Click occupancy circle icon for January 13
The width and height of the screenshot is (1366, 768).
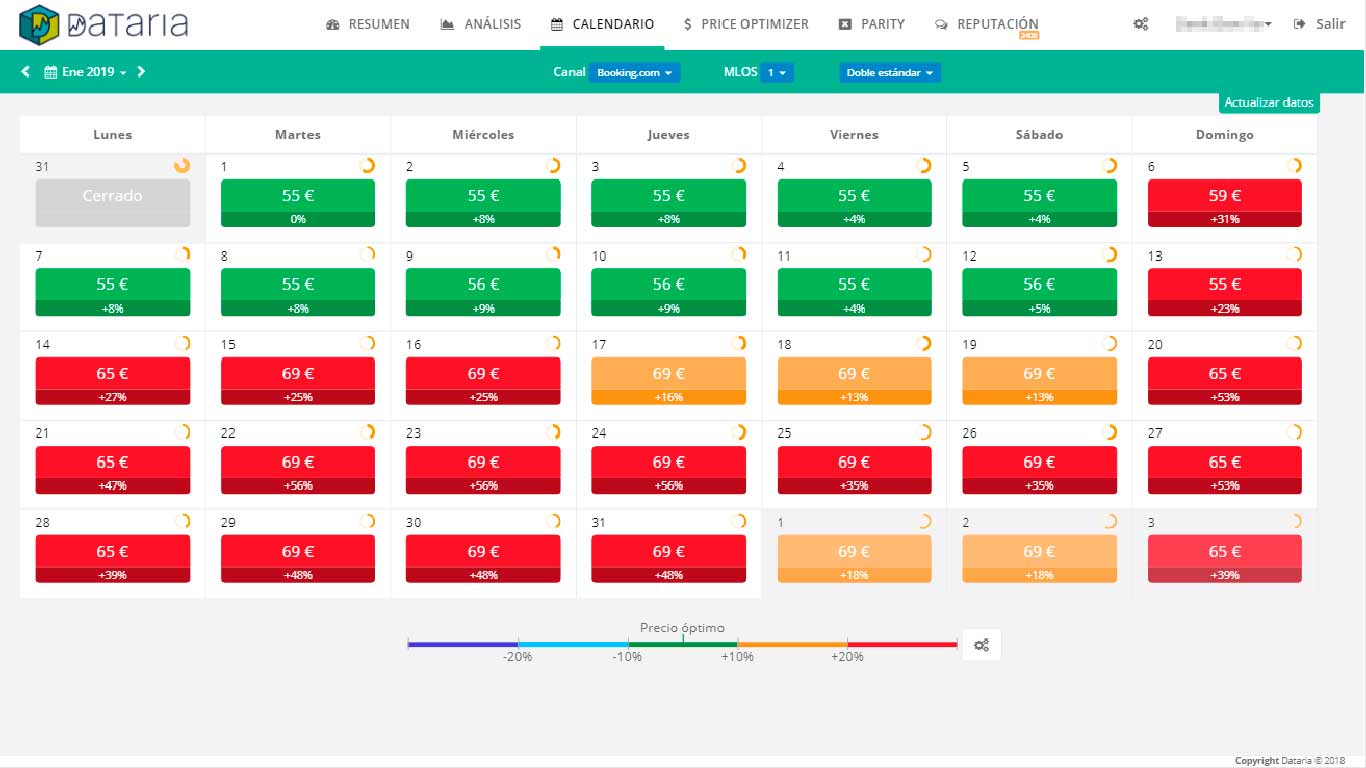click(1294, 255)
